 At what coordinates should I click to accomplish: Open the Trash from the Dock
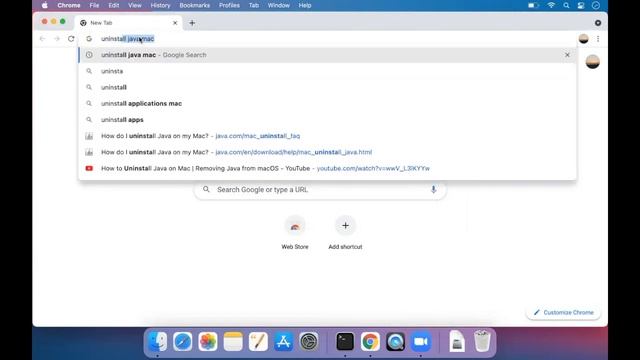pos(482,341)
